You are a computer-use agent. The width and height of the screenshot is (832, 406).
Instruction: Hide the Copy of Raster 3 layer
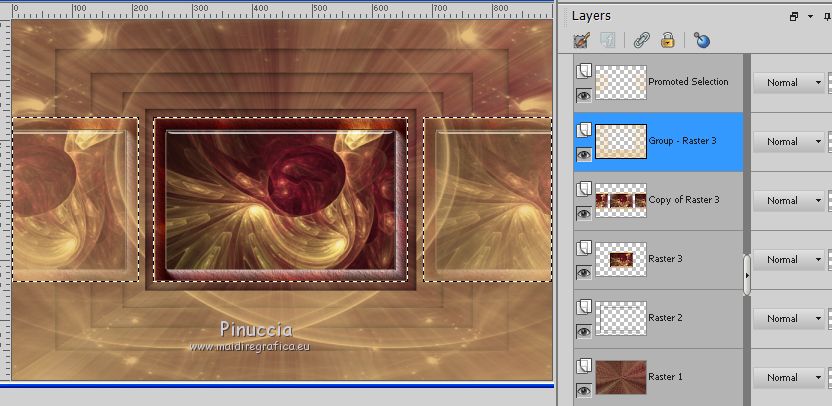[x=584, y=213]
